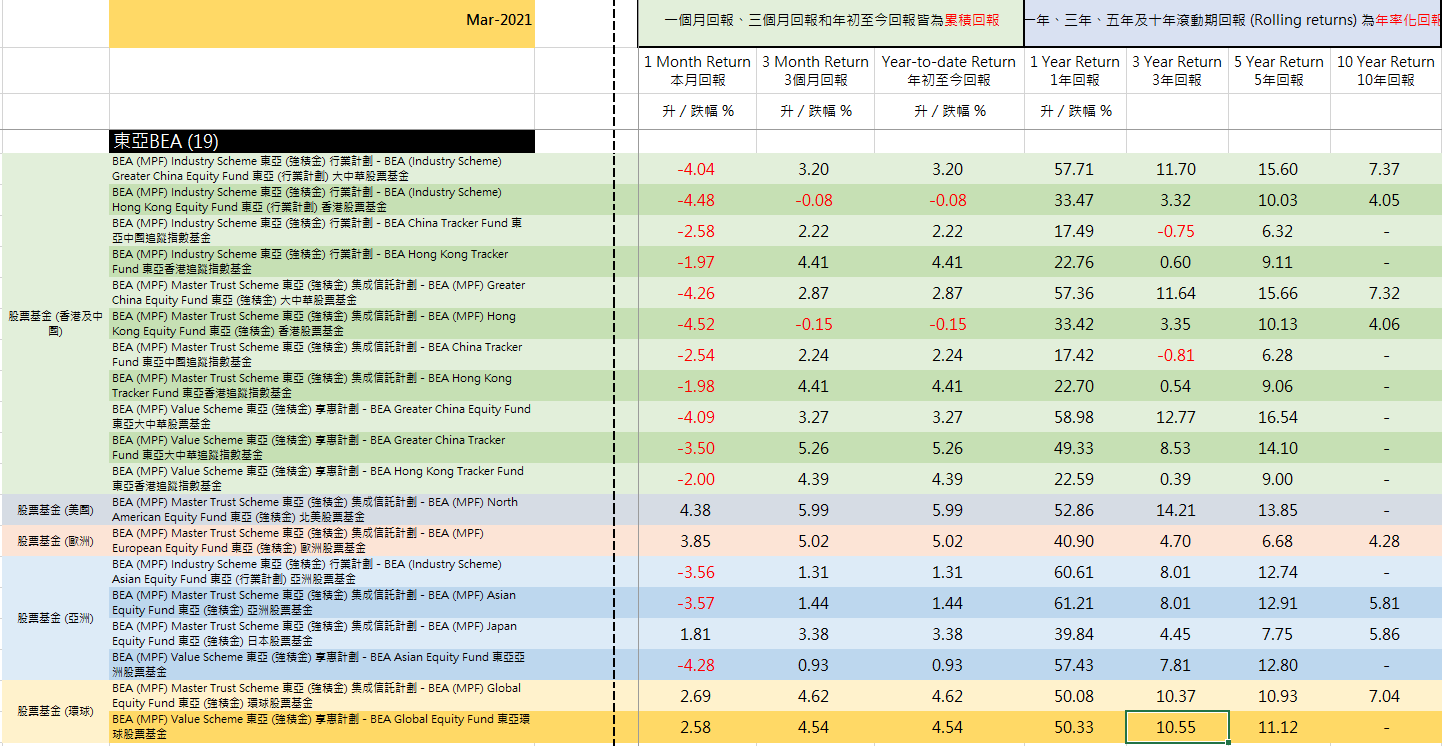Select the 3 Month Return column header

click(x=815, y=71)
